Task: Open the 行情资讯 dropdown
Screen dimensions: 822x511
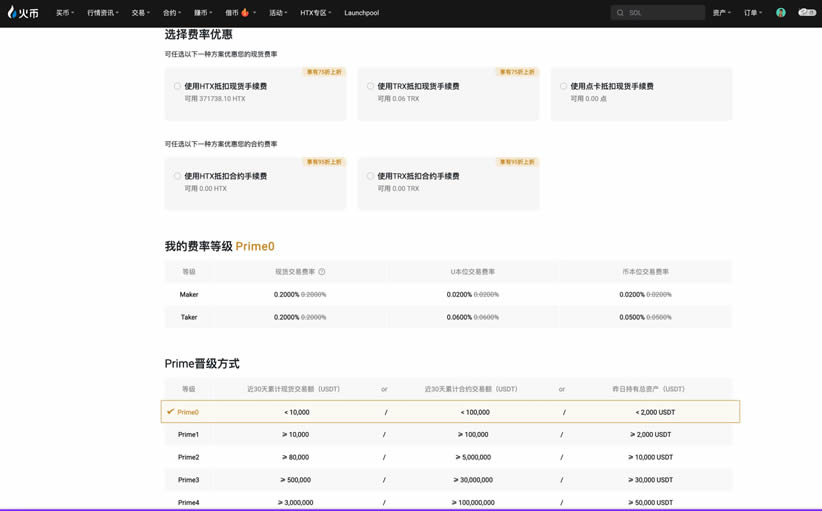Action: (102, 13)
